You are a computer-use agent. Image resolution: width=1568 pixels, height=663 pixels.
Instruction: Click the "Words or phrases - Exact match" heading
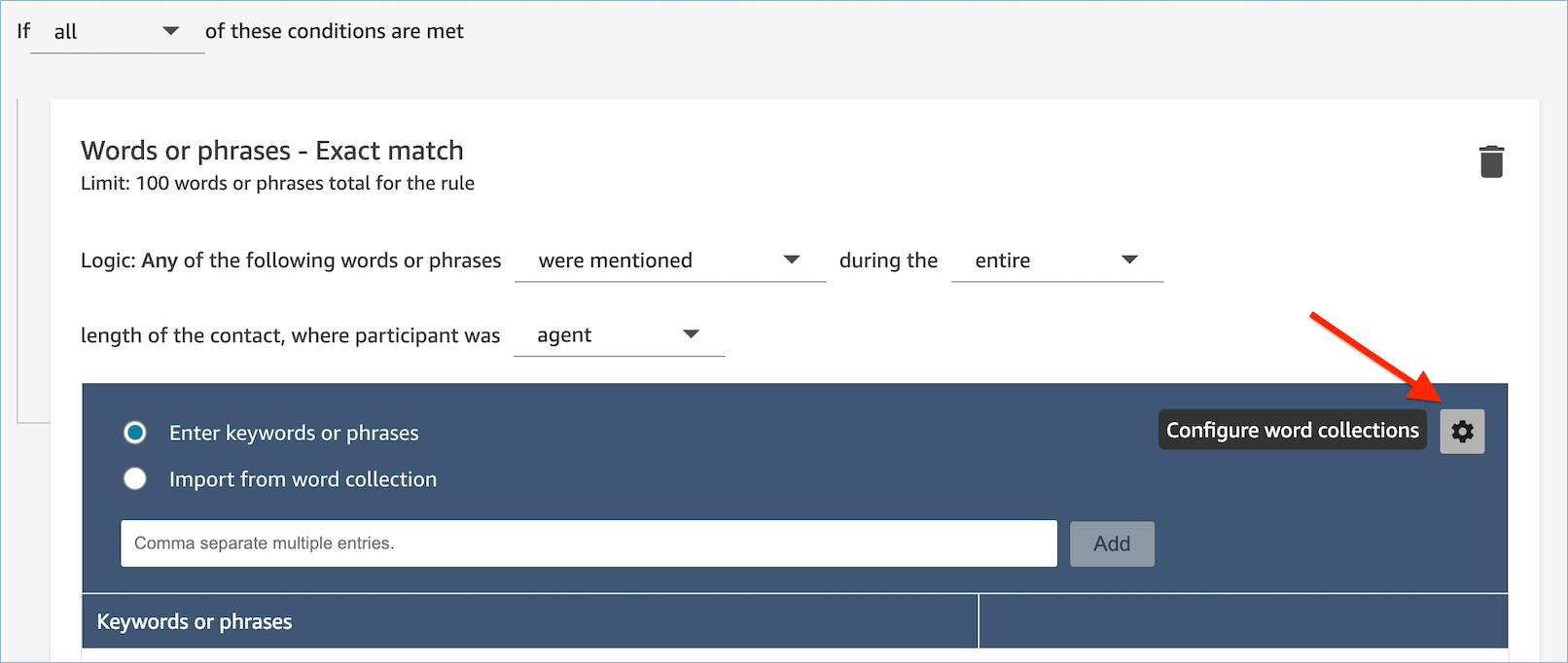(270, 150)
